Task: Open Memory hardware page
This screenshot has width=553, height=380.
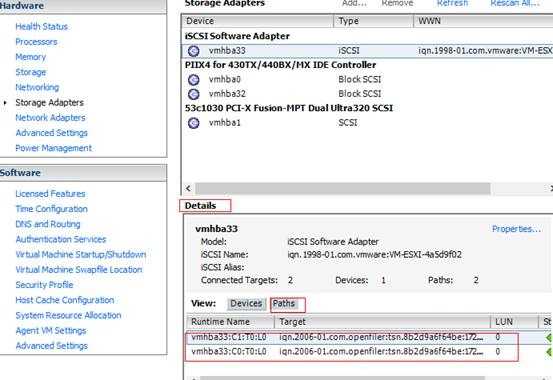Action: pyautogui.click(x=31, y=57)
